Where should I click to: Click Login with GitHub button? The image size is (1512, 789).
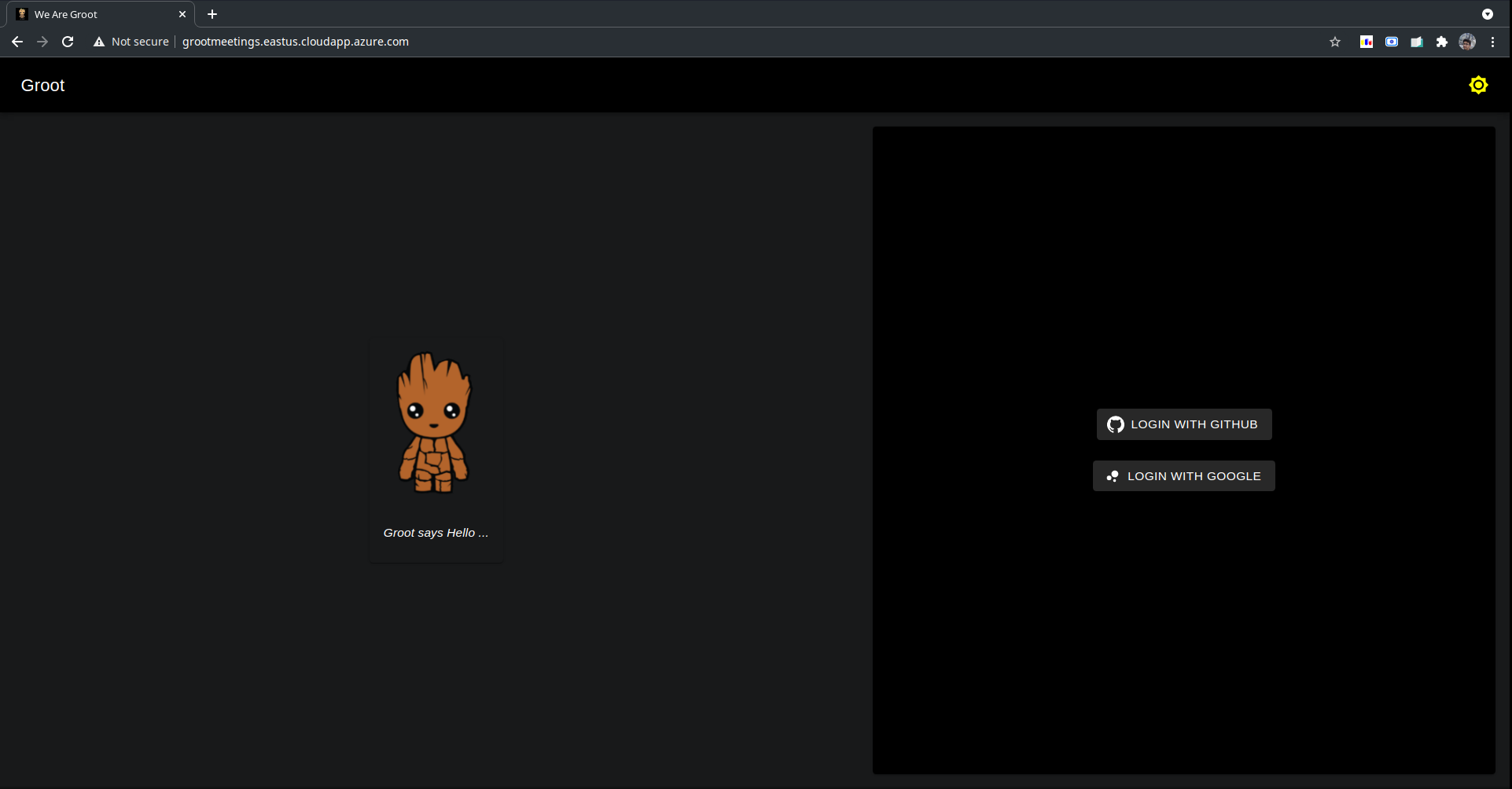[1184, 424]
